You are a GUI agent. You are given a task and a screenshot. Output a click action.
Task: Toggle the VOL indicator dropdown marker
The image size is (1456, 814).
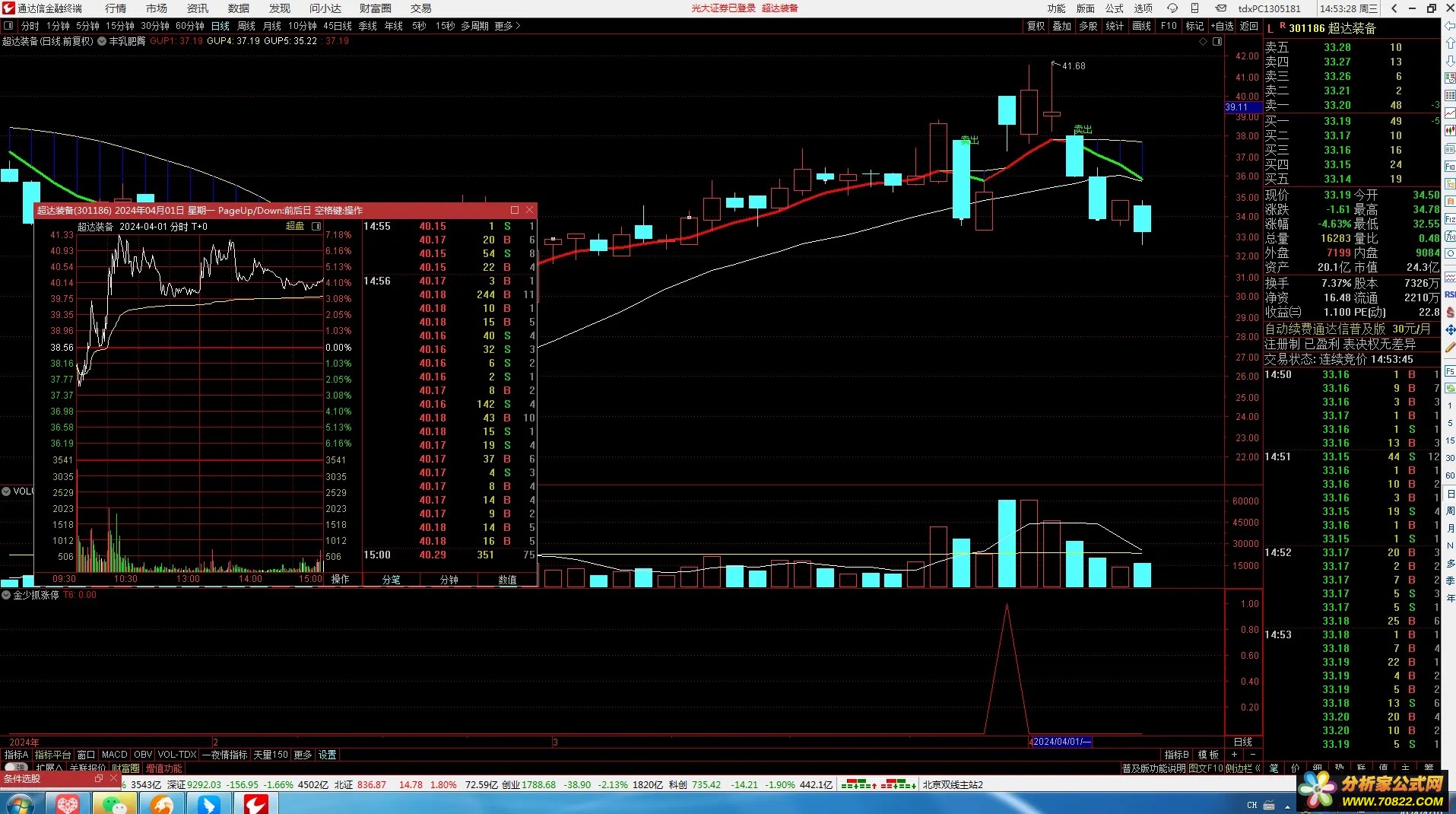(x=6, y=491)
